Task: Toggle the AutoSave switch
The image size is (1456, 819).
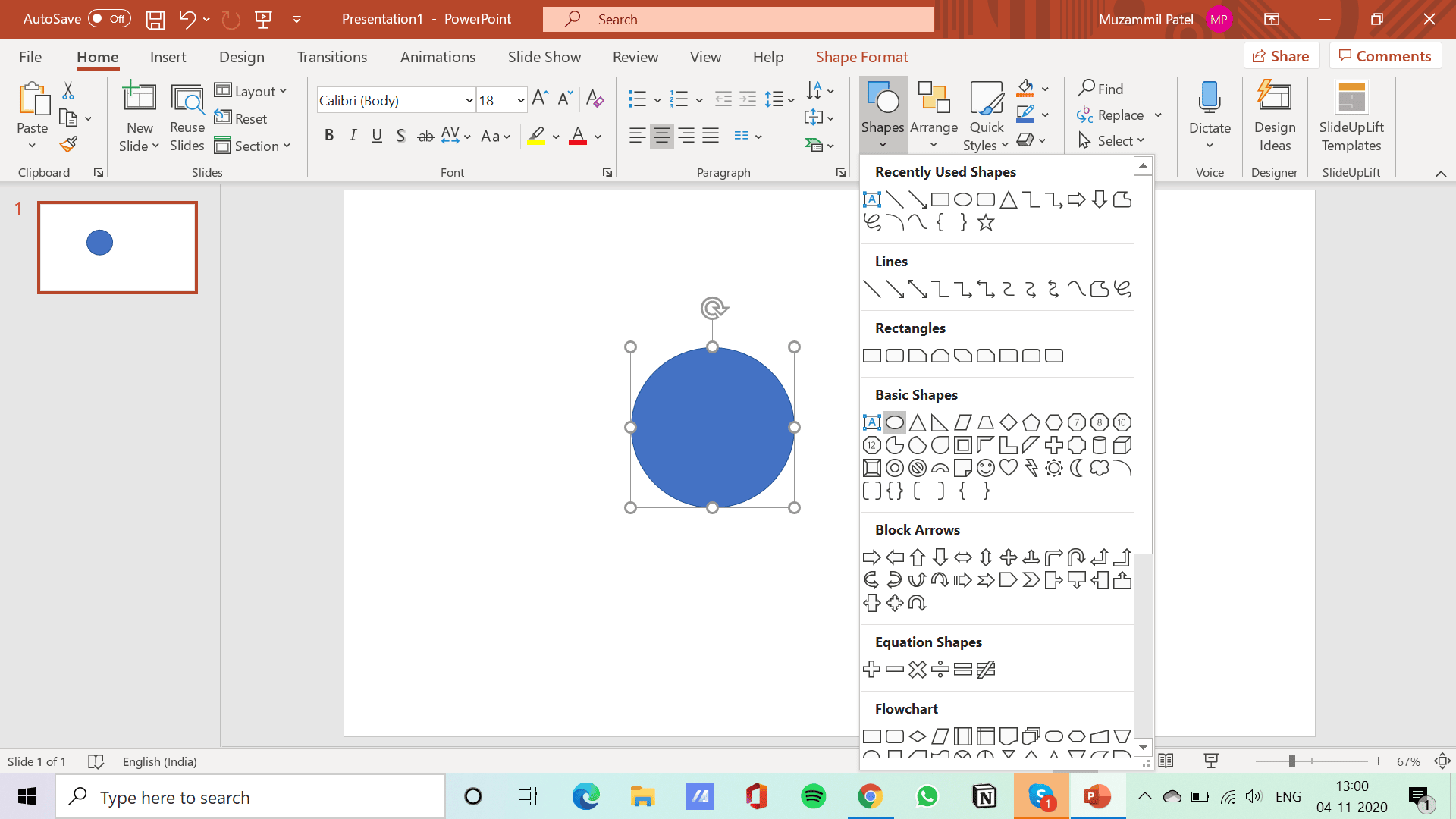Action: pos(109,19)
